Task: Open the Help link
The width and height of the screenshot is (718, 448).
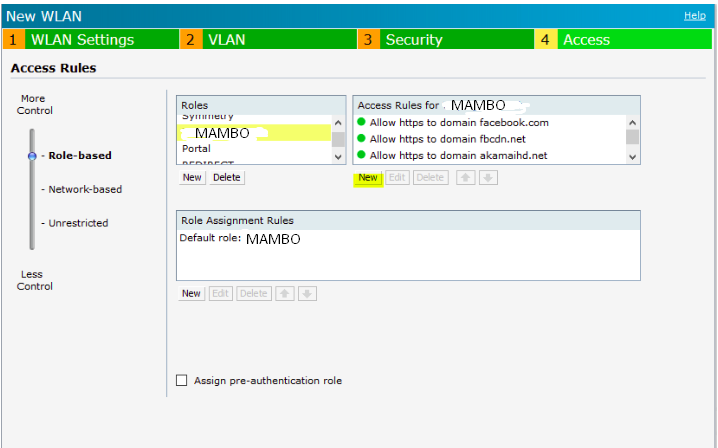Action: [x=694, y=16]
